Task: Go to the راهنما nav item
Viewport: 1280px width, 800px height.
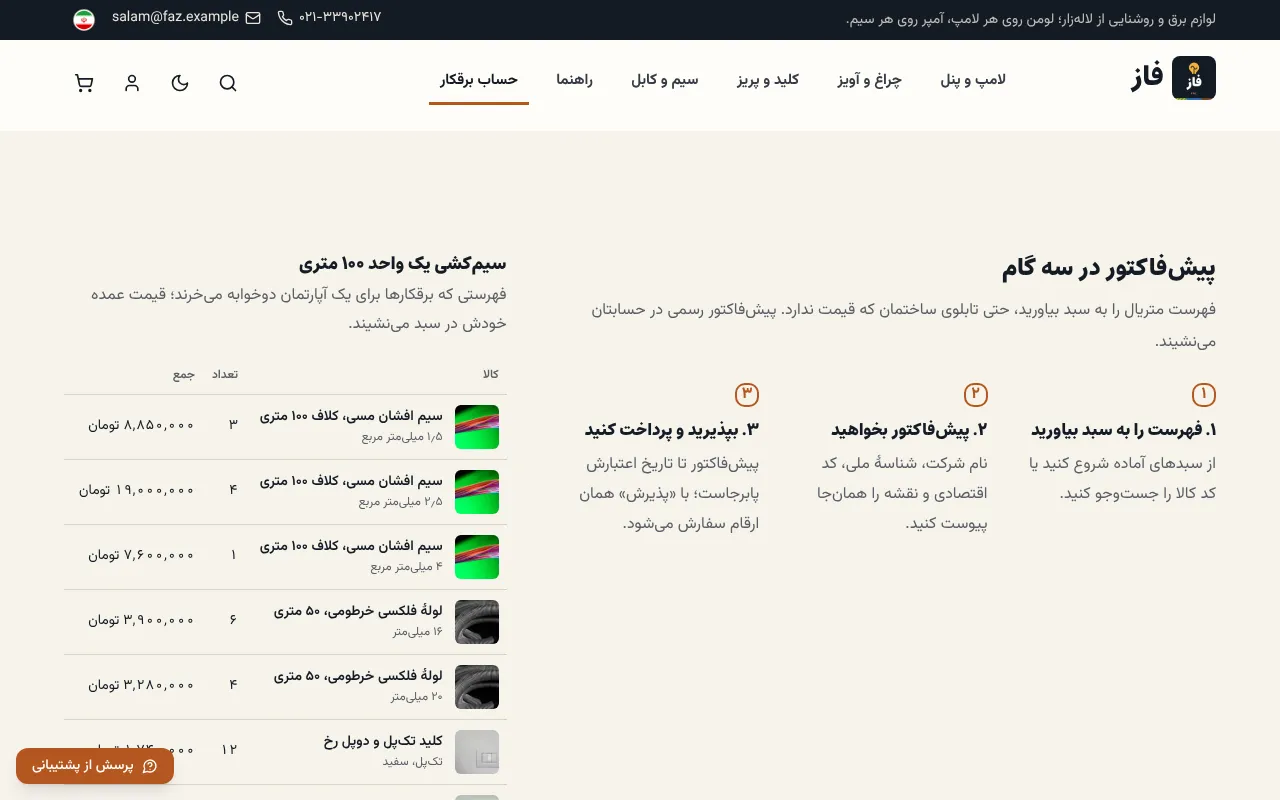Action: [575, 80]
